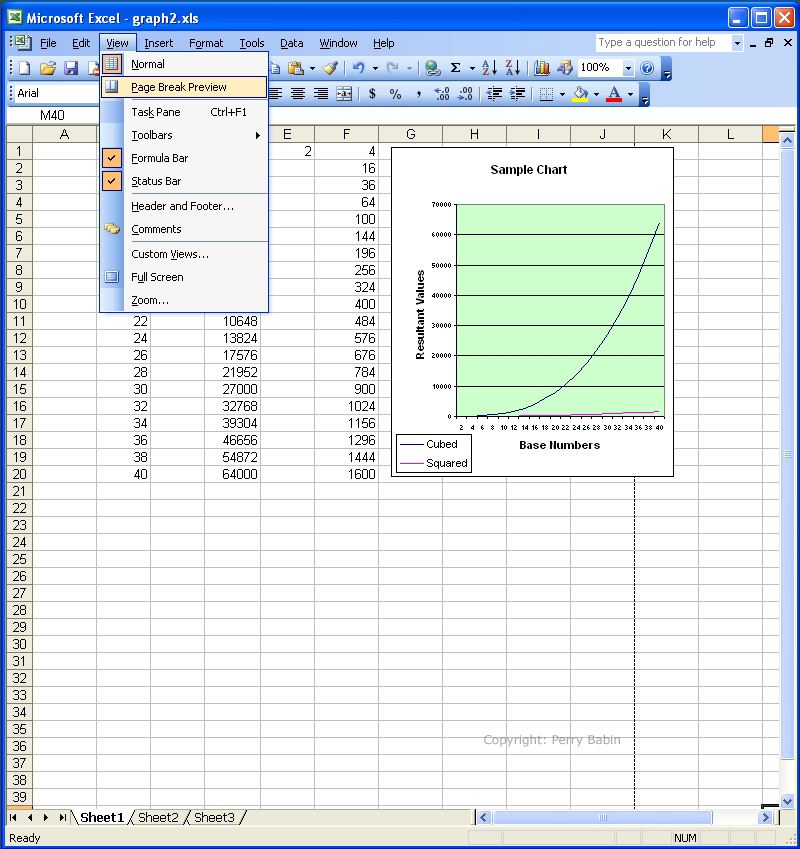The width and height of the screenshot is (800, 849).
Task: Select column G header
Action: coord(411,134)
